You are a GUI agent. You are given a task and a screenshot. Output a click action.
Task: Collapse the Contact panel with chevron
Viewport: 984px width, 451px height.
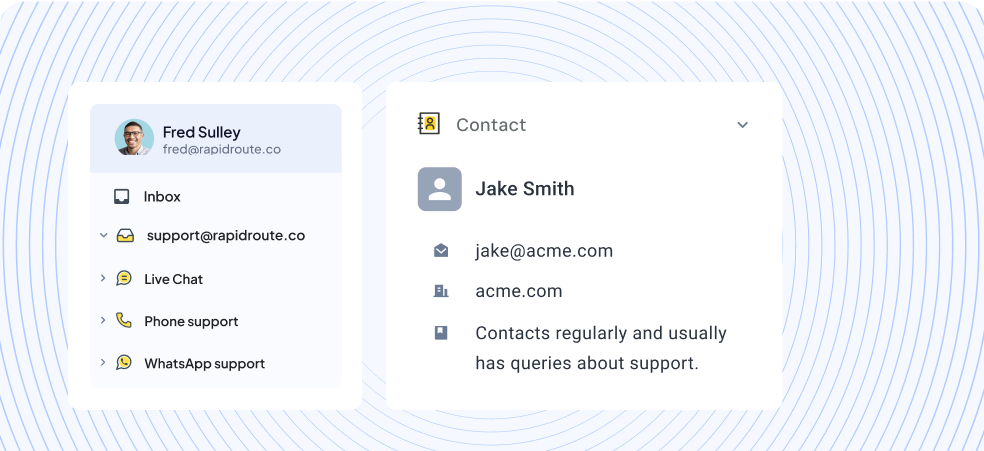pyautogui.click(x=742, y=125)
